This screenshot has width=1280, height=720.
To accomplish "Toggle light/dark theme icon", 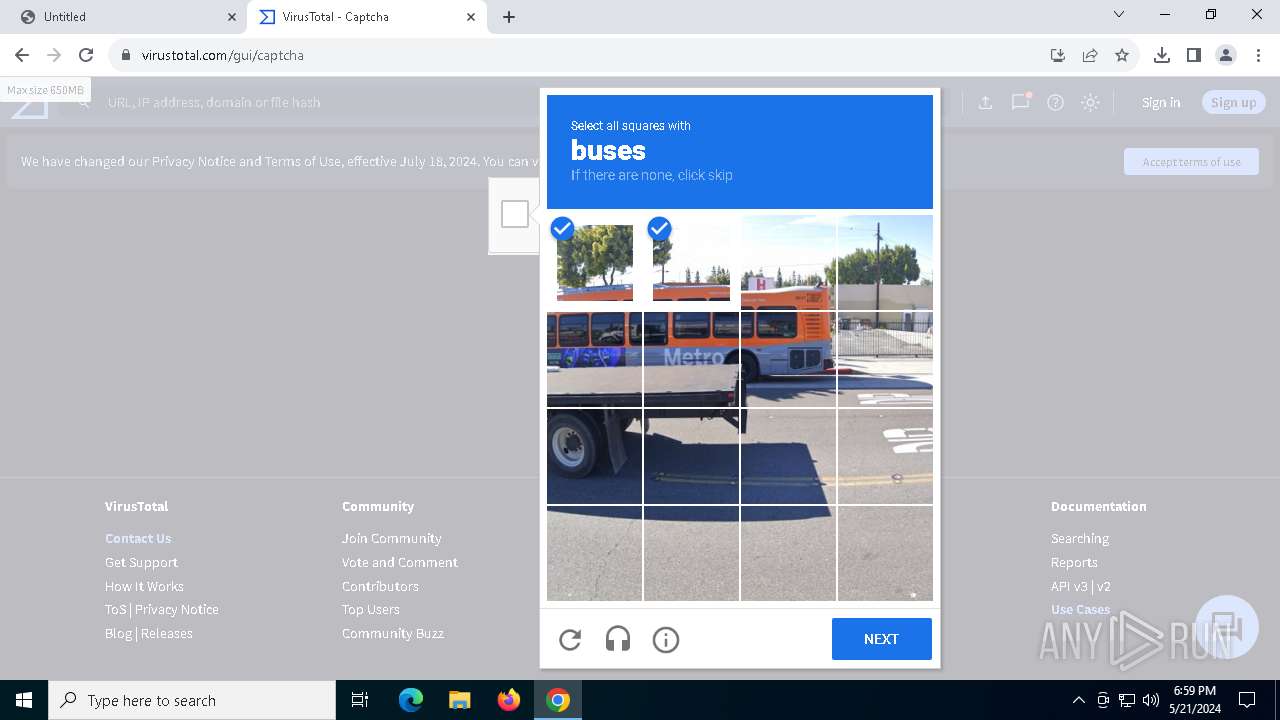I will 1090,102.
